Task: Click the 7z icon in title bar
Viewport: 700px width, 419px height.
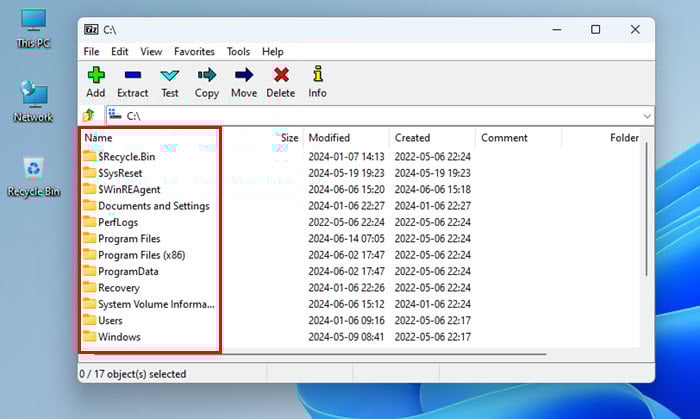Action: (91, 29)
